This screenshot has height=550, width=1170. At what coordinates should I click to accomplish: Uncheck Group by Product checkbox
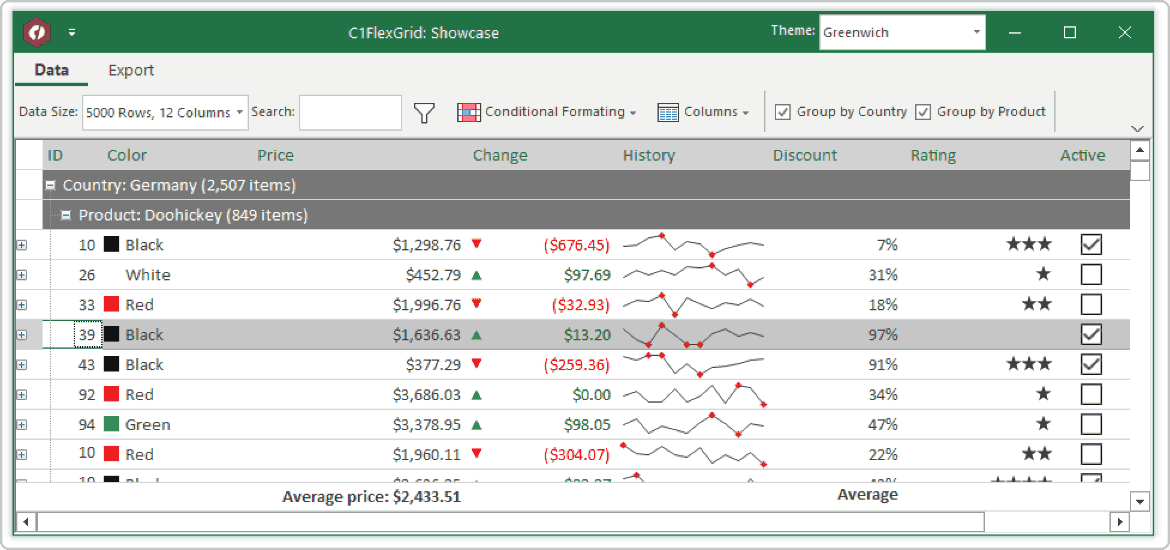[923, 112]
